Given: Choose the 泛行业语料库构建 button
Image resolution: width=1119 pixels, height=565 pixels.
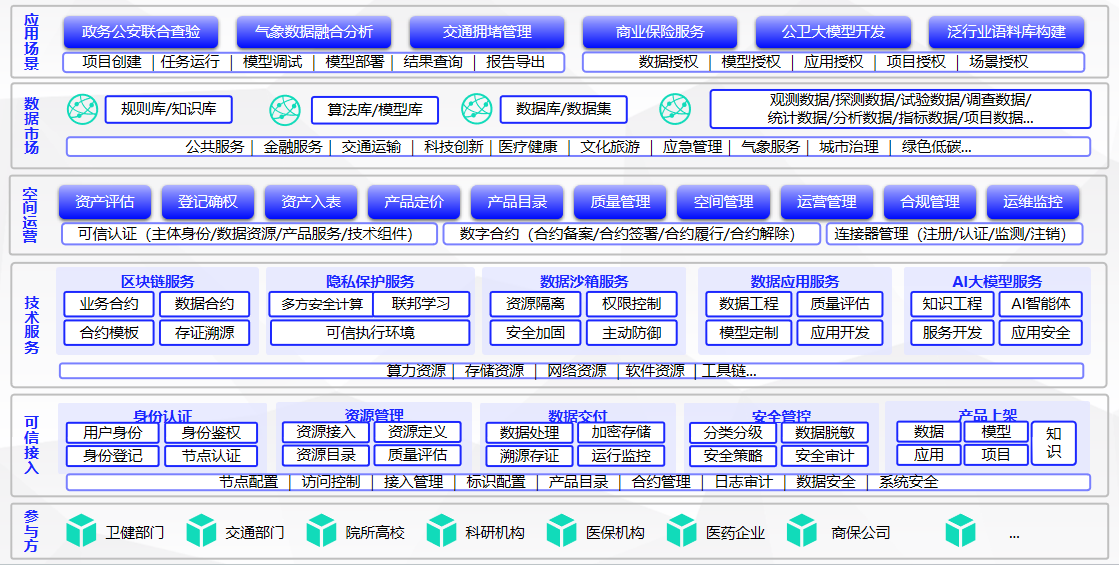Looking at the screenshot, I should point(1006,32).
